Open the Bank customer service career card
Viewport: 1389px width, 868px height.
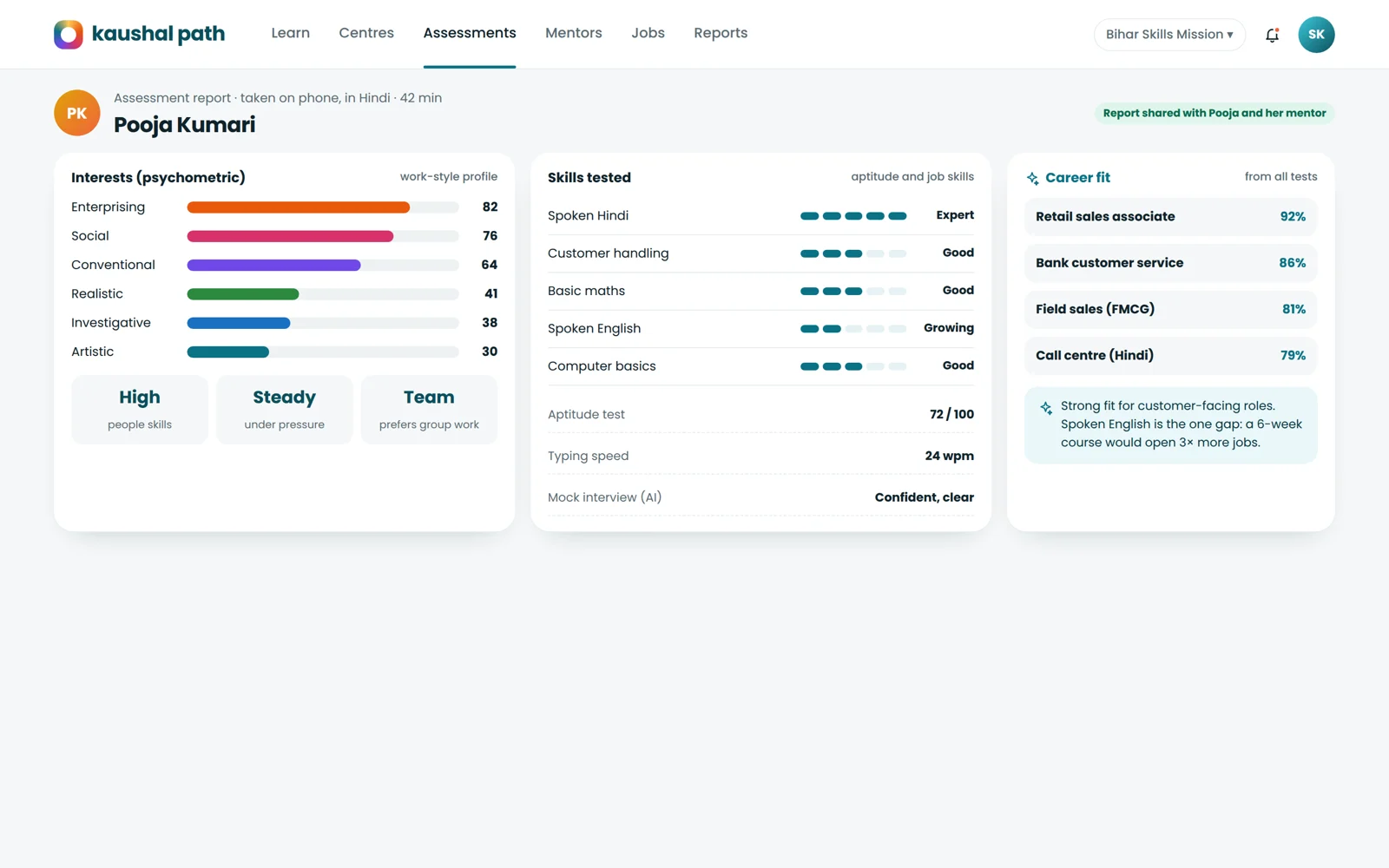point(1170,263)
